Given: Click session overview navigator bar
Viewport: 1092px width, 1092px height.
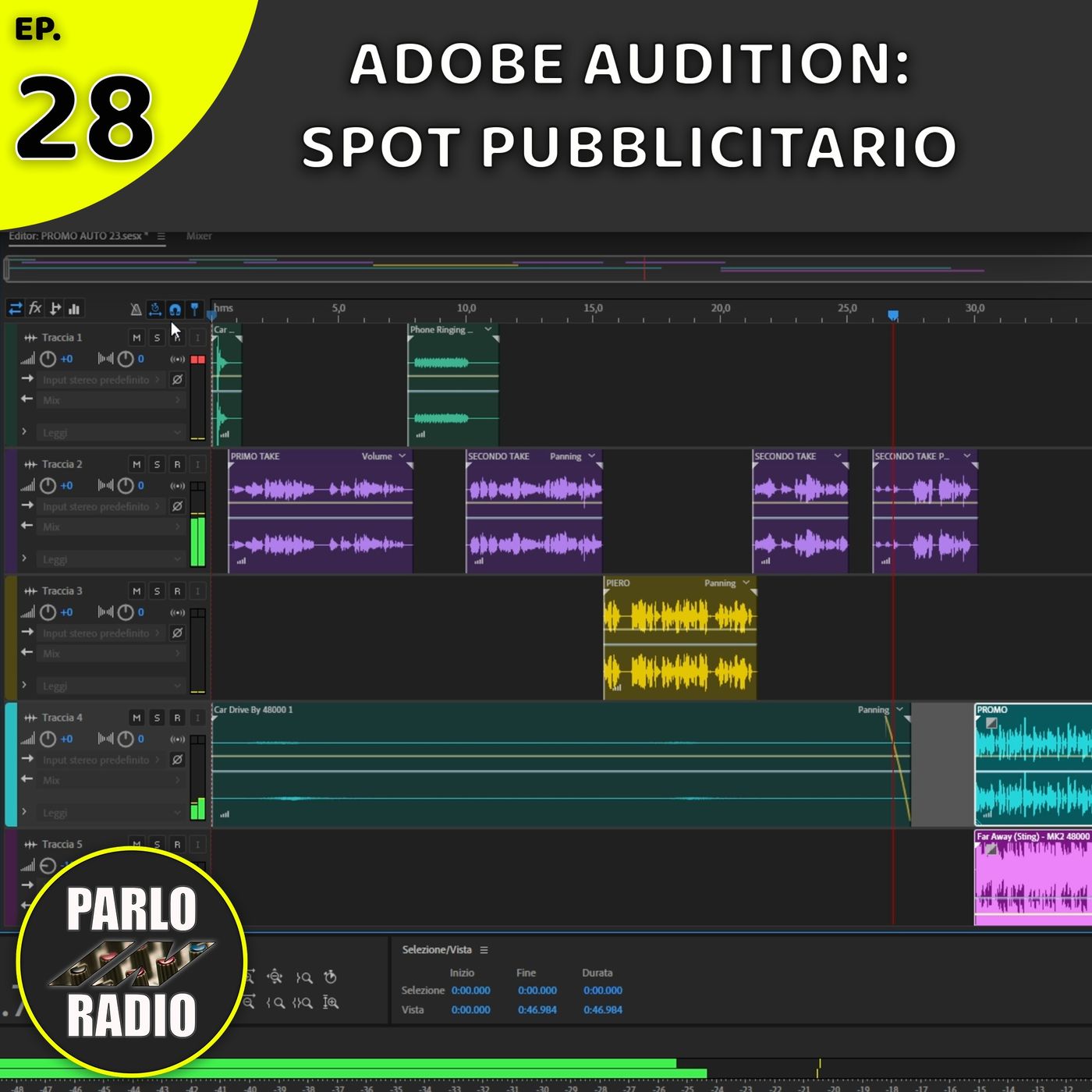Looking at the screenshot, I should 548,269.
